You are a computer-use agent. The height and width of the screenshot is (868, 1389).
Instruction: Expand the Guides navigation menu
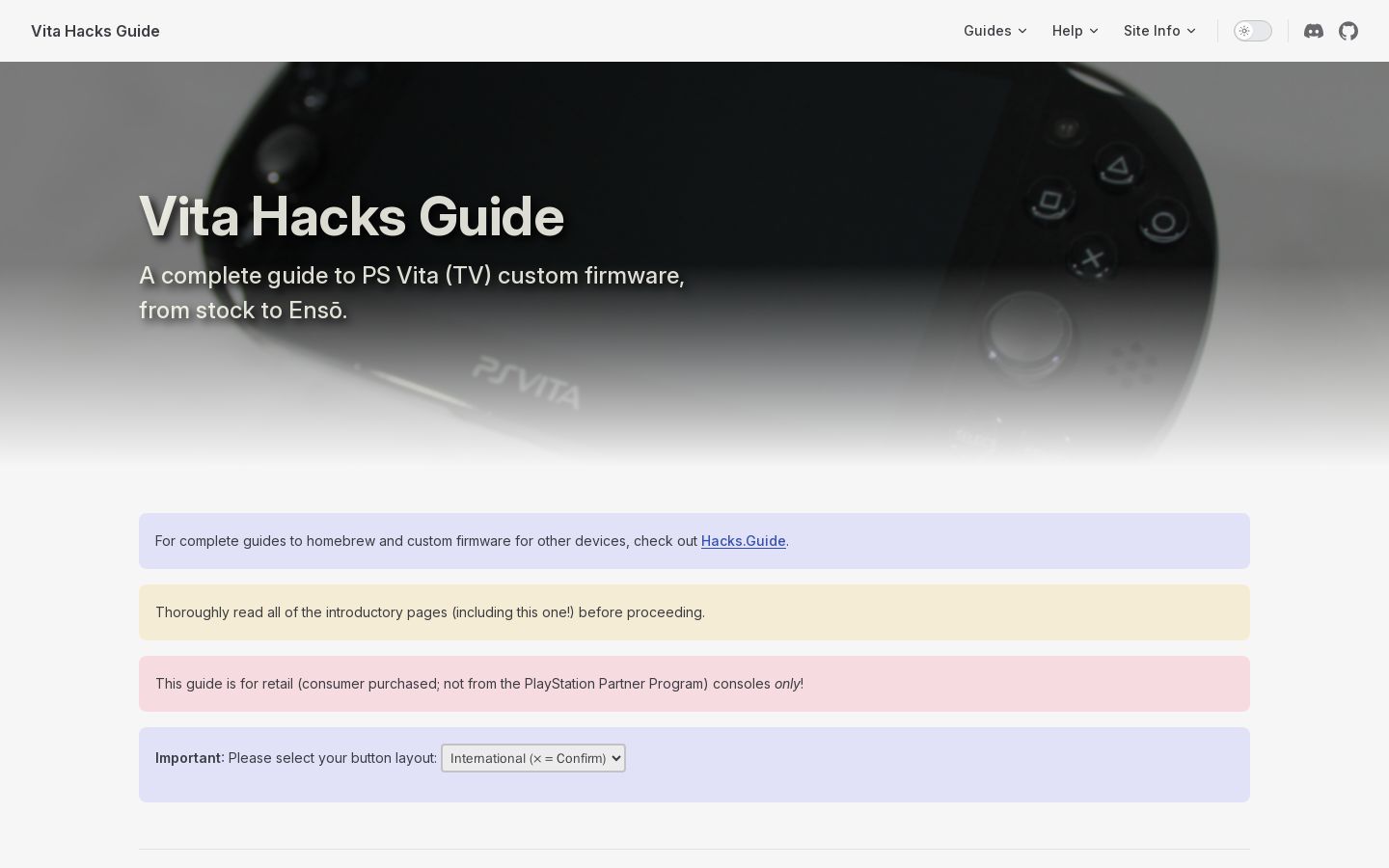pos(995,31)
